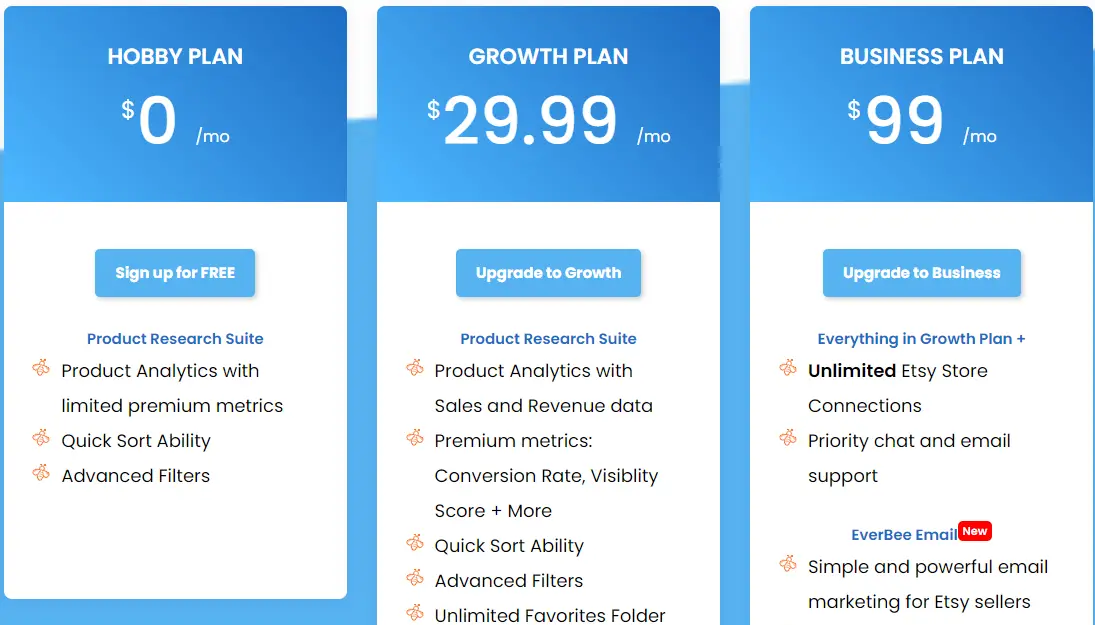The width and height of the screenshot is (1095, 625).
Task: Select the Hobby Plan header
Action: (x=175, y=56)
